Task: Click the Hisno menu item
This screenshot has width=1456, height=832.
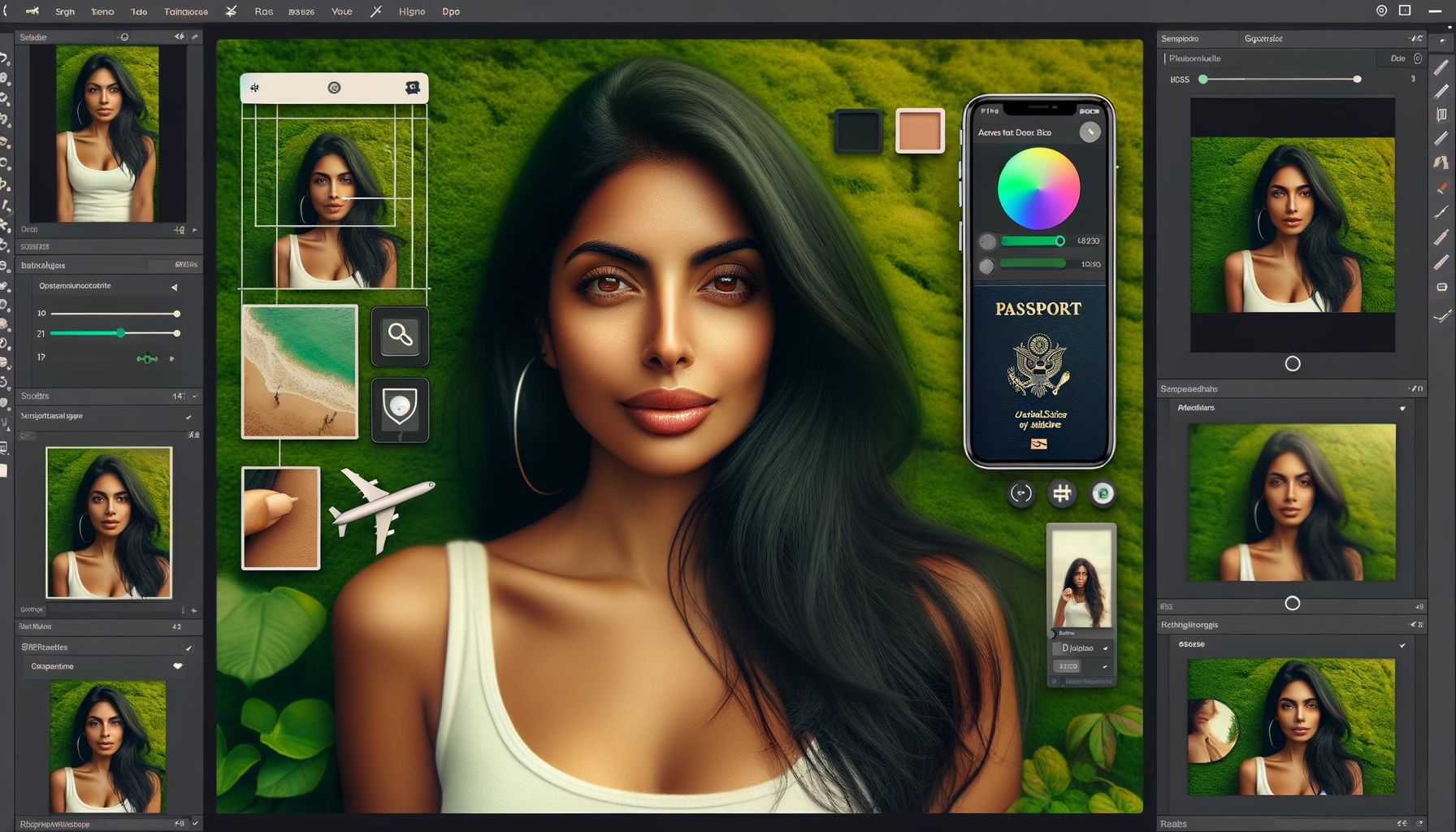Action: [x=412, y=11]
